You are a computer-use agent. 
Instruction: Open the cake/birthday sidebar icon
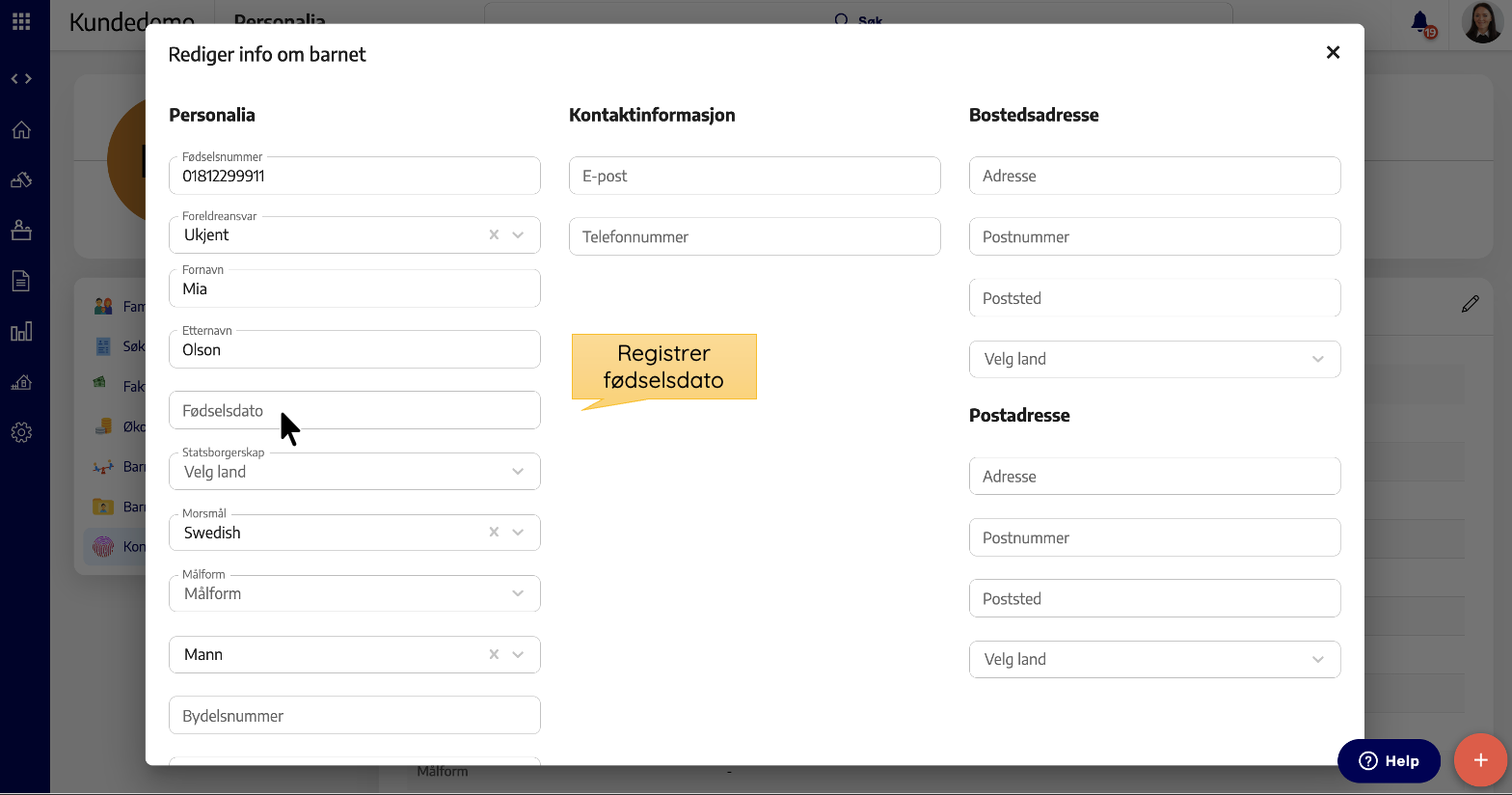(x=21, y=230)
